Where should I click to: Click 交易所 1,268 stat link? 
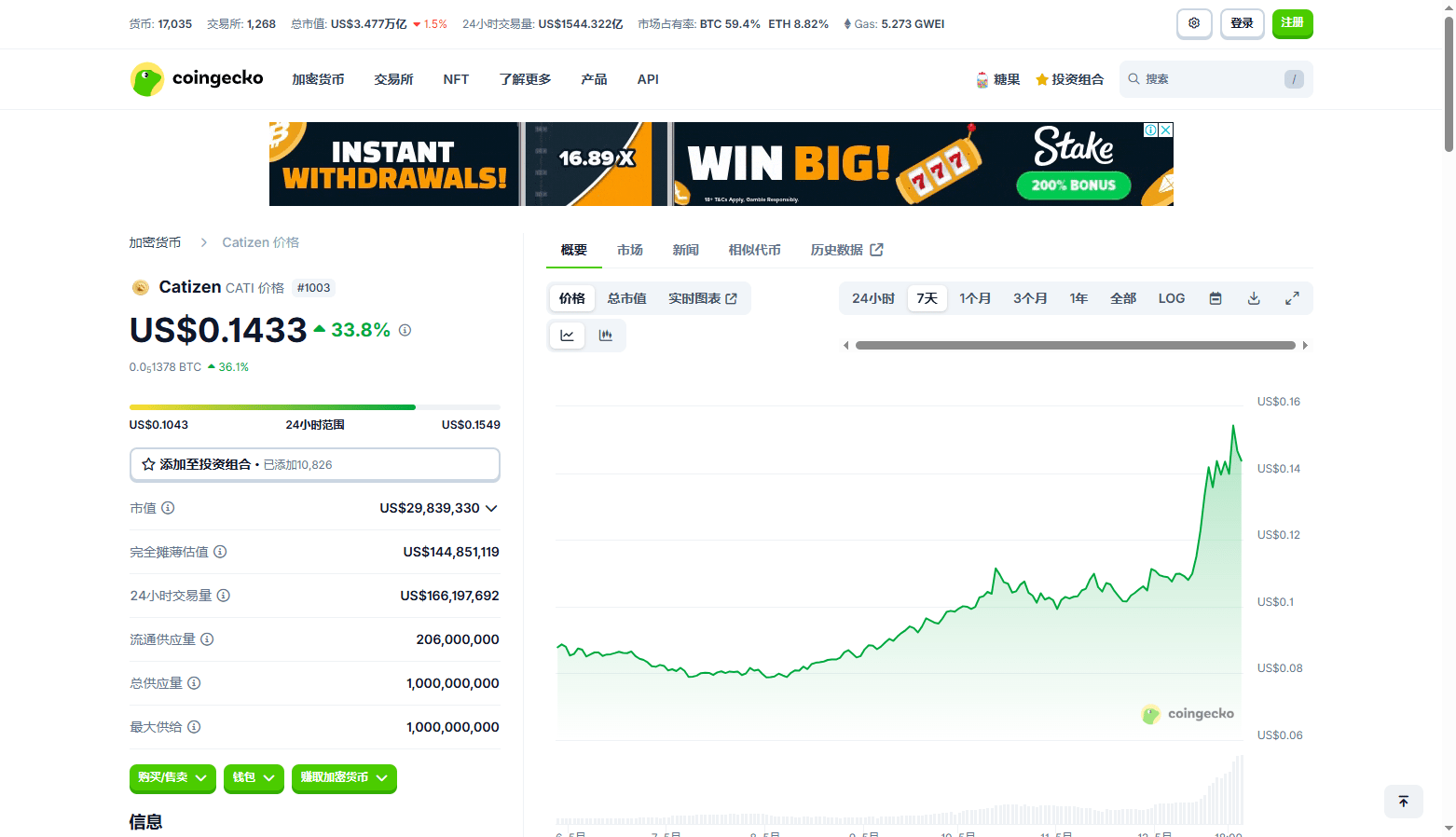pos(241,24)
